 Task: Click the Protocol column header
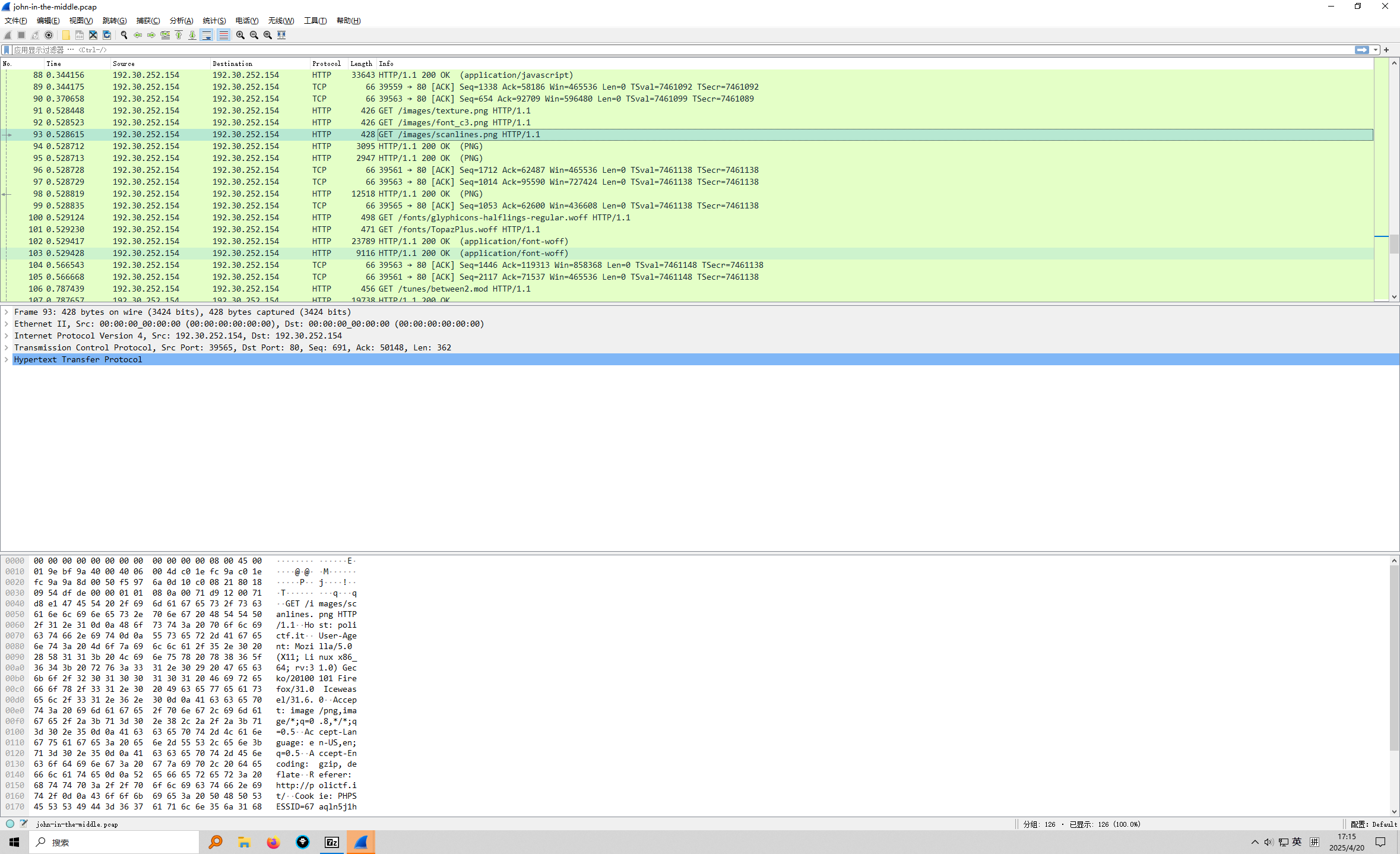[326, 64]
